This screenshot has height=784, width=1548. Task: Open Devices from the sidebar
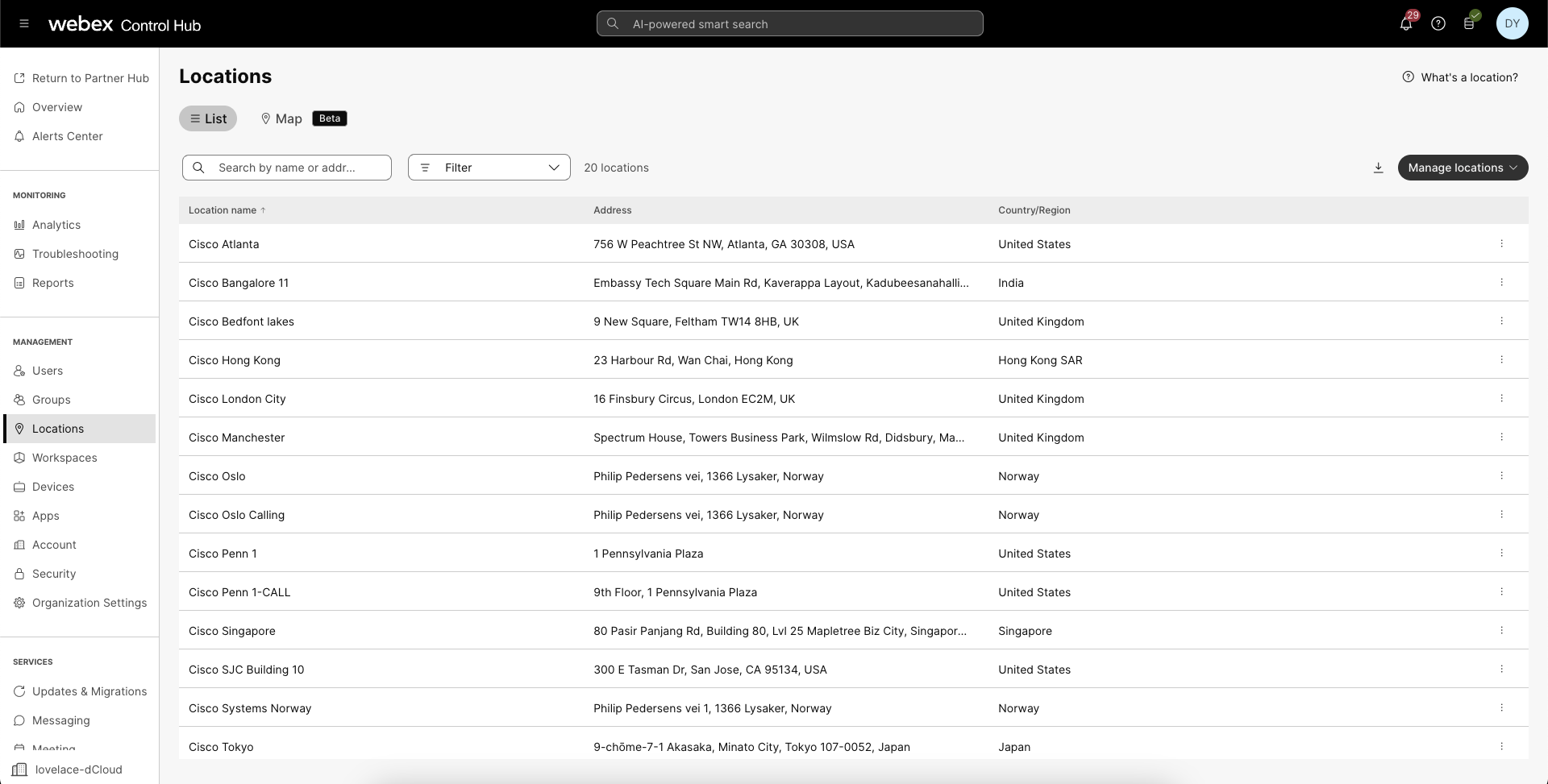[x=53, y=487]
